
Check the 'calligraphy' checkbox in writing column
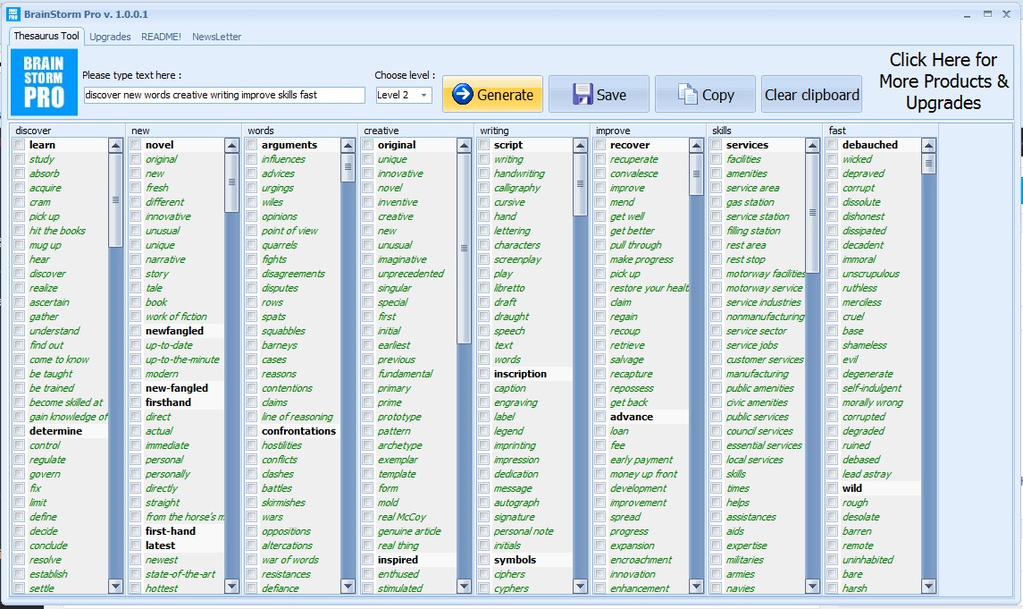pos(484,188)
